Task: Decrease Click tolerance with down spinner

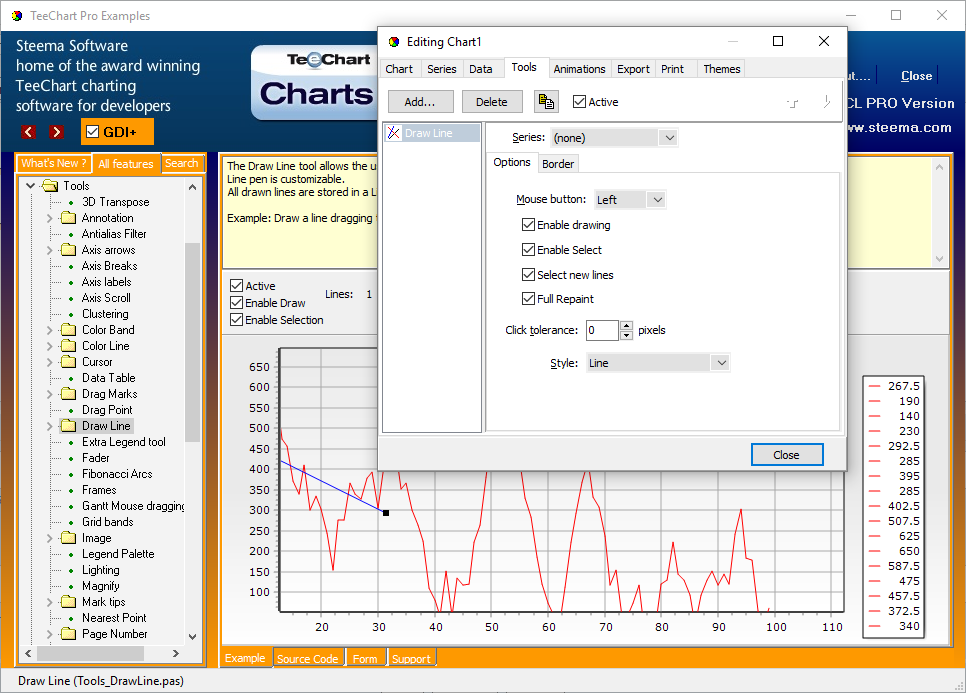Action: [626, 335]
